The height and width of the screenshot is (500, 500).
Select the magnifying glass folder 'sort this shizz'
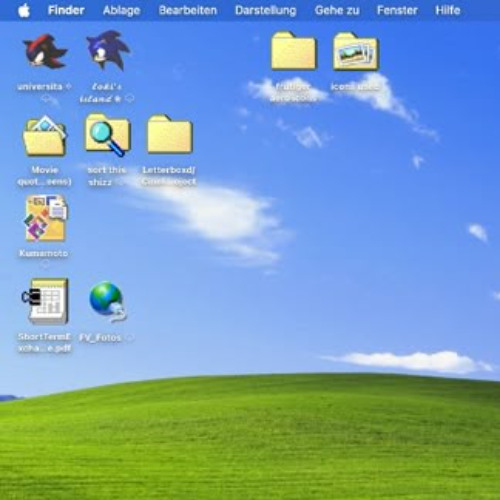pyautogui.click(x=107, y=135)
